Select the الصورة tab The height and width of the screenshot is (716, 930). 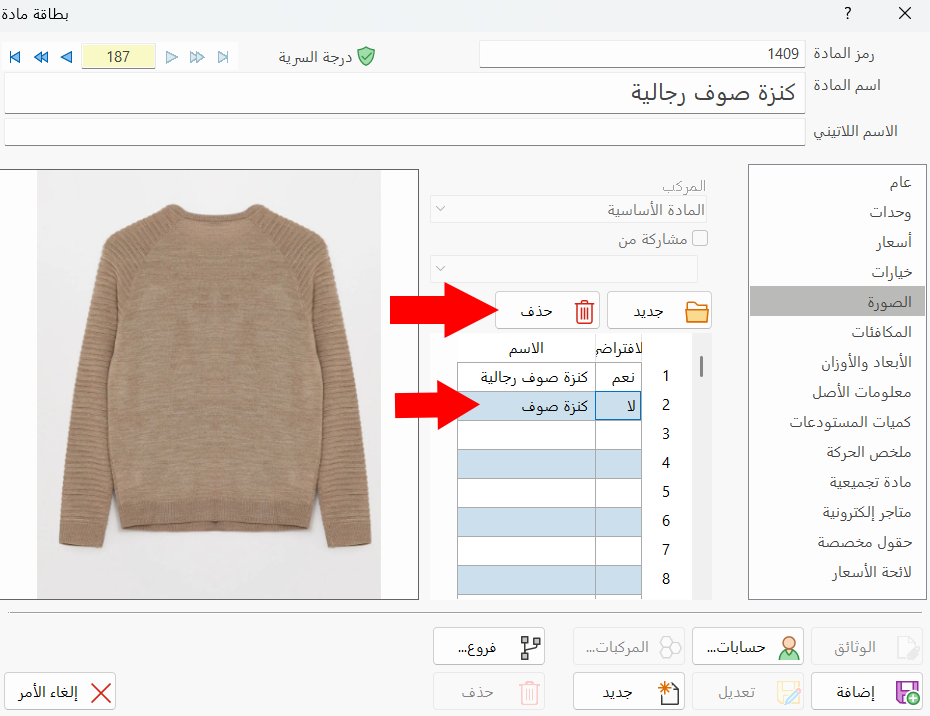pyautogui.click(x=837, y=301)
